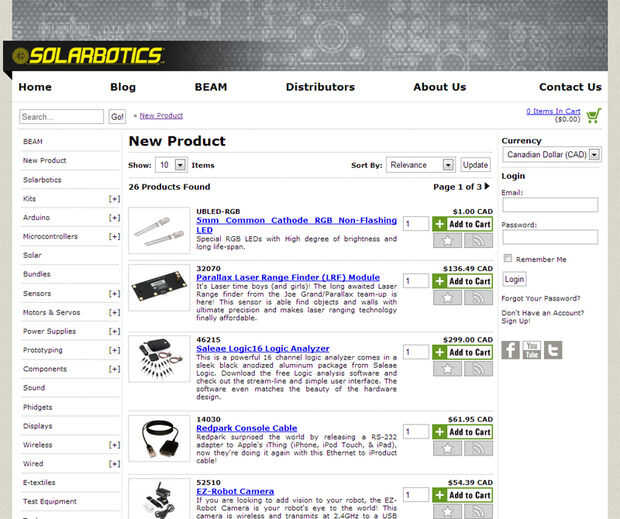Open the EZ-Robot Camera product link
Screen dimensions: 620x519
tap(235, 491)
